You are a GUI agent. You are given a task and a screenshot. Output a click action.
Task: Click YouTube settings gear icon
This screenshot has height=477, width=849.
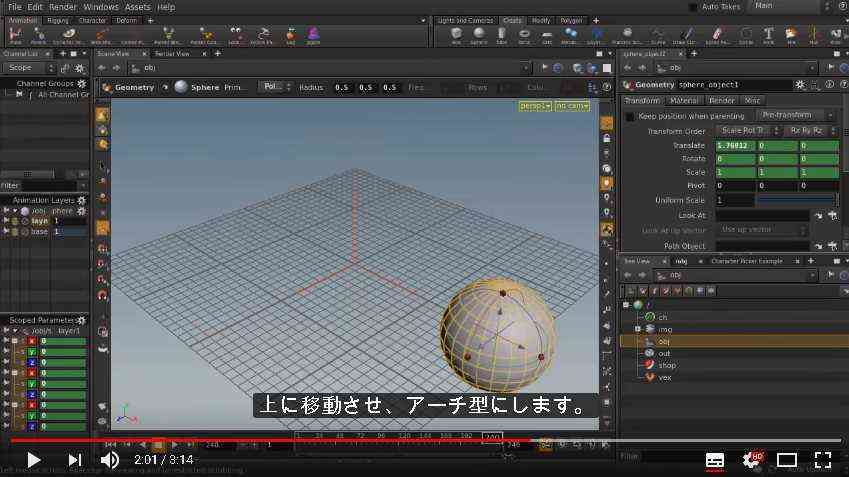pyautogui.click(x=752, y=460)
